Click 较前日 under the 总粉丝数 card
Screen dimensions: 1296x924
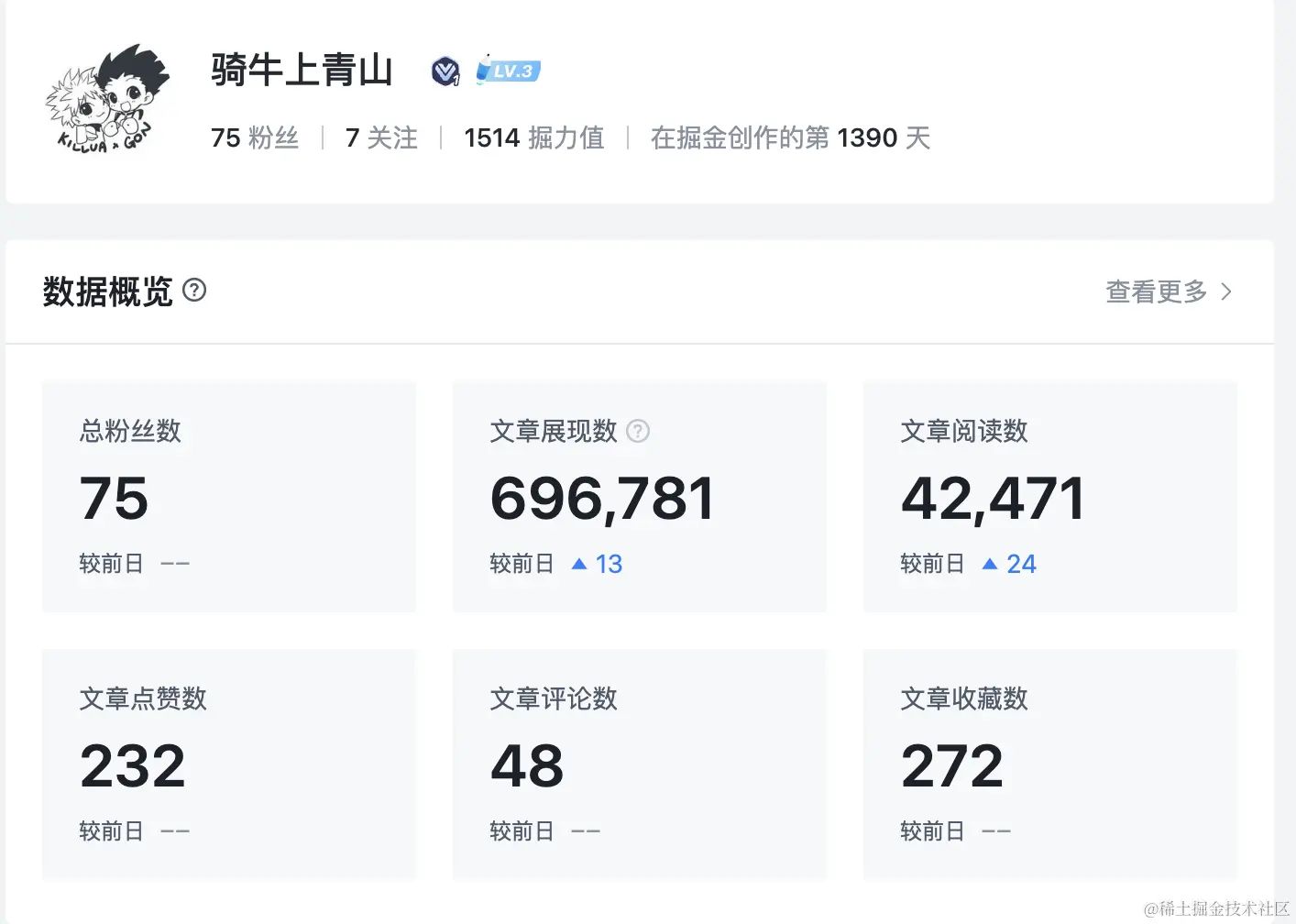click(x=111, y=564)
